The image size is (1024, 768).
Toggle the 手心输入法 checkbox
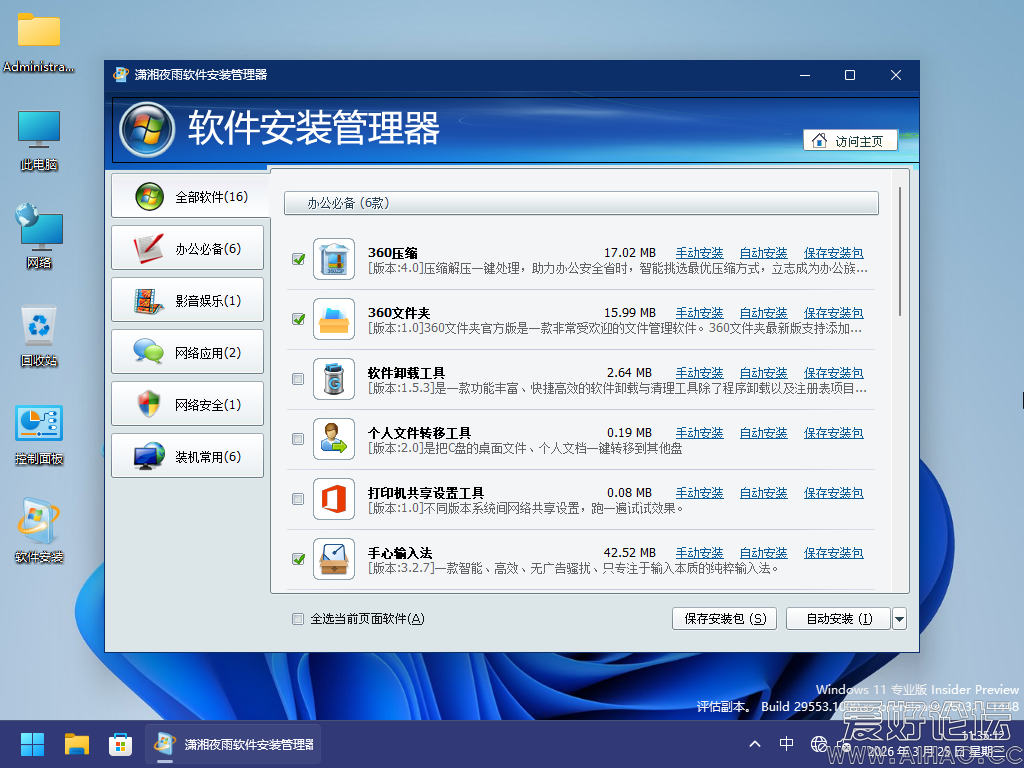pos(298,560)
